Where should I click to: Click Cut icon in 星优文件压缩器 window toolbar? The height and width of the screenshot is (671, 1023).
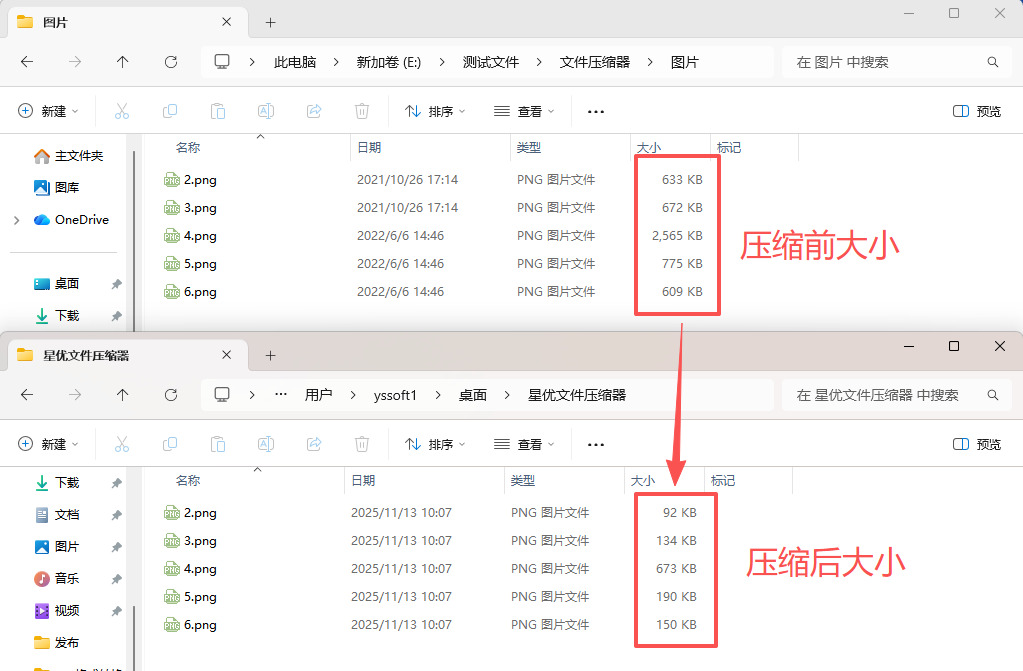tap(122, 445)
